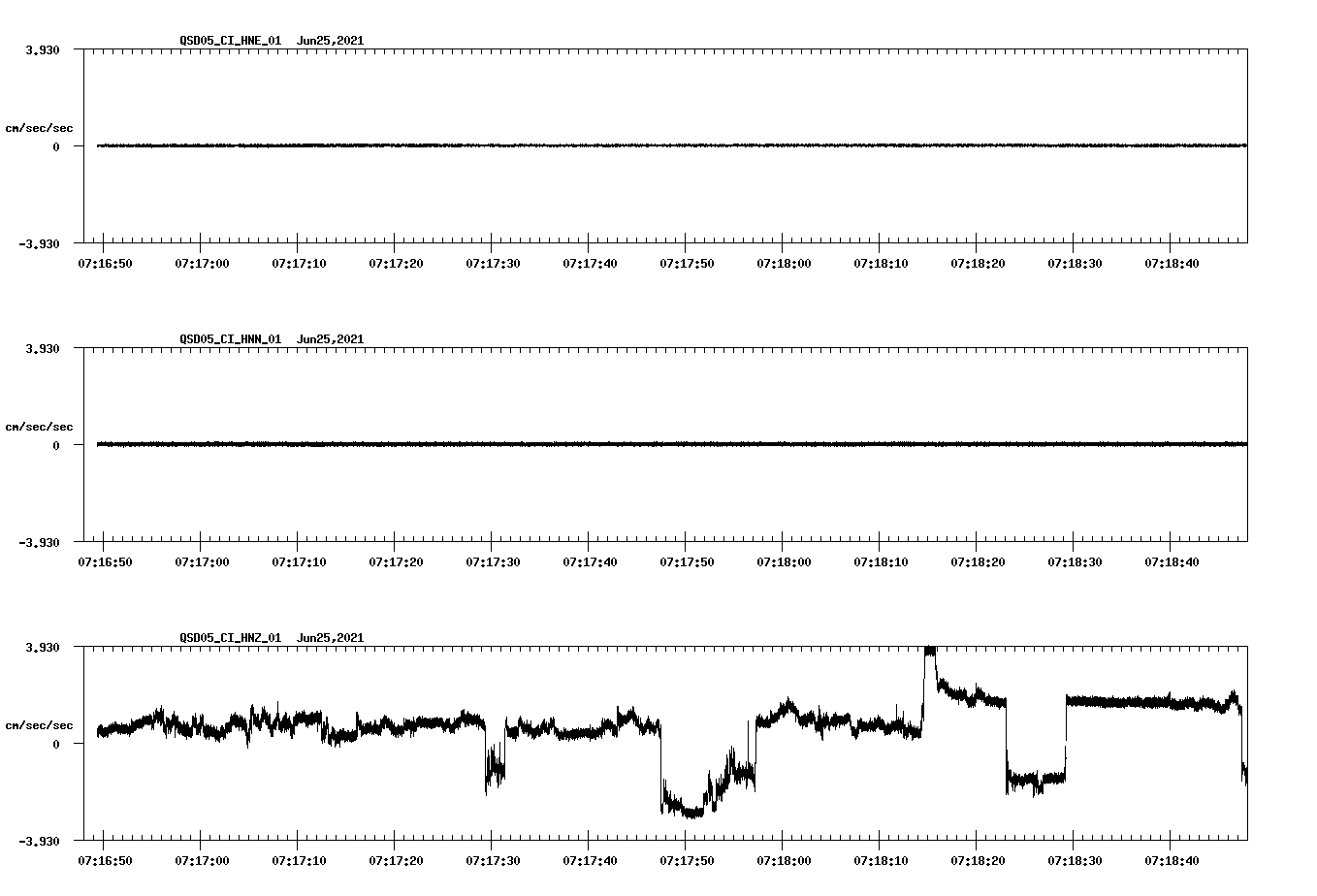The height and width of the screenshot is (896, 1317).
Task: Click the QSD05_CI_HNN_01 channel title
Action: click(231, 339)
